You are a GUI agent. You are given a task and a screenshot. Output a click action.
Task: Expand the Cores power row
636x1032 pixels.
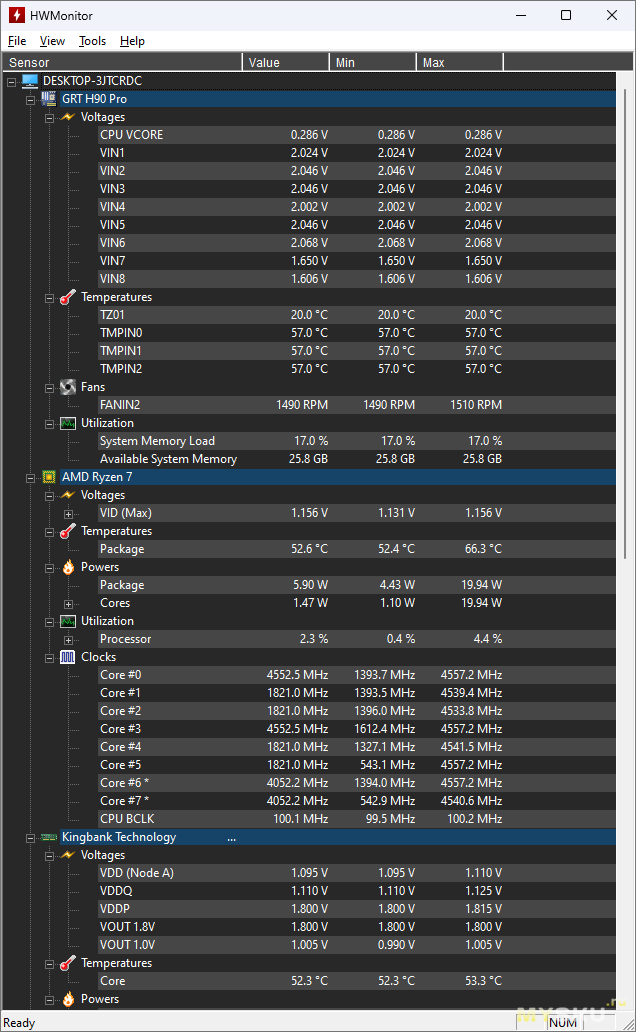(x=68, y=604)
